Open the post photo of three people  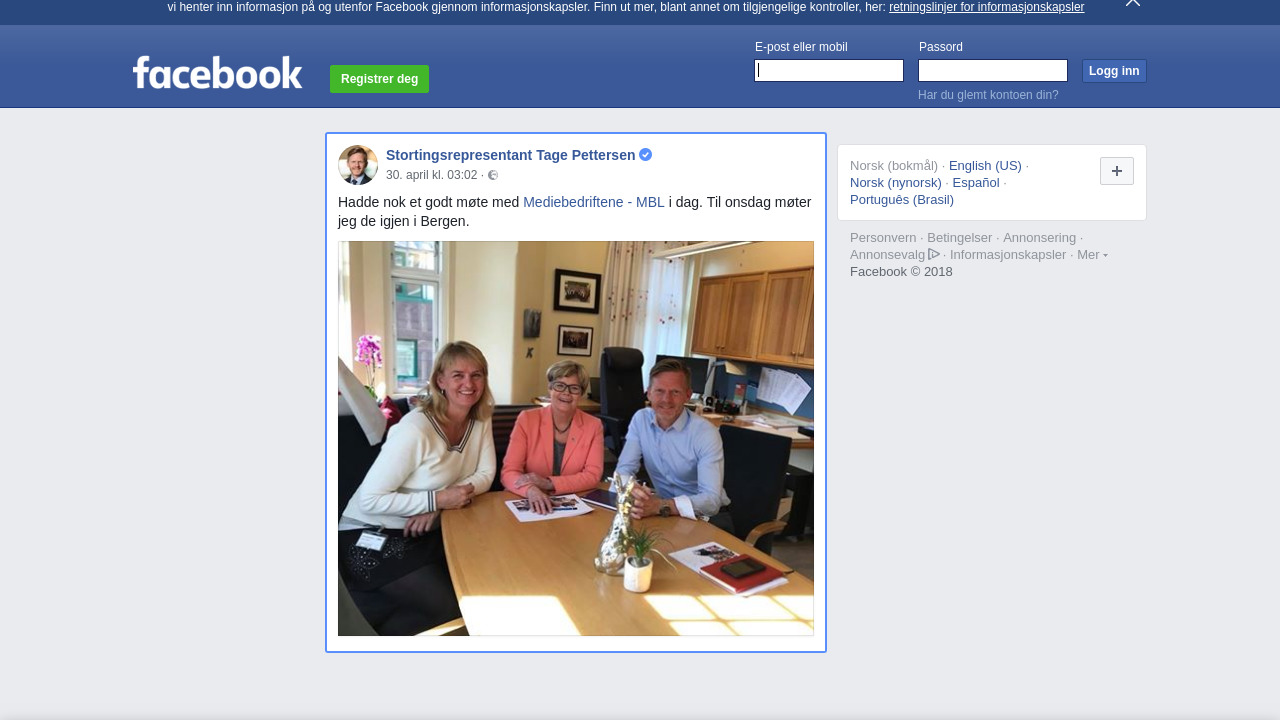point(576,438)
